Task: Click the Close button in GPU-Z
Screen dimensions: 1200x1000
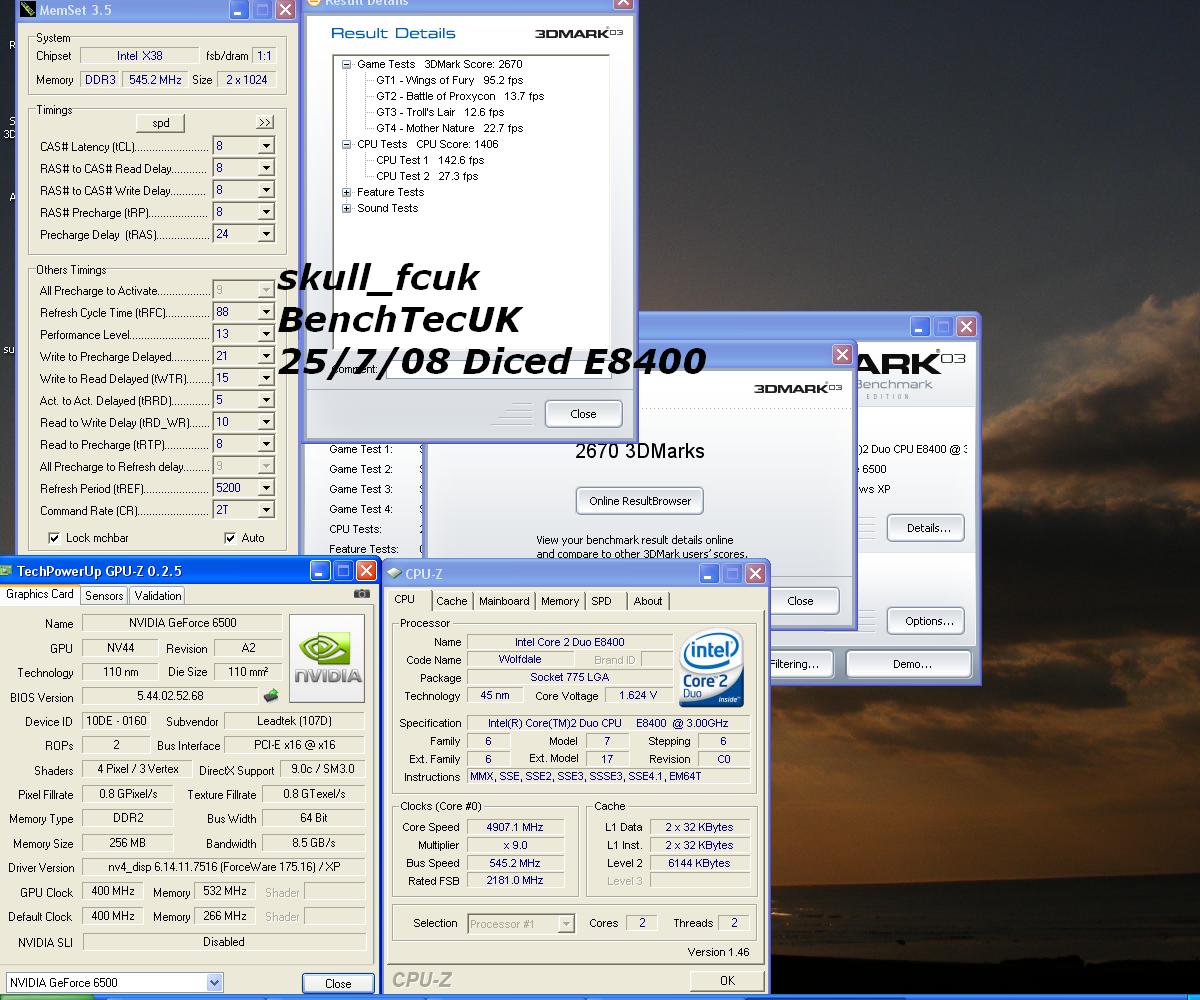Action: tap(338, 983)
